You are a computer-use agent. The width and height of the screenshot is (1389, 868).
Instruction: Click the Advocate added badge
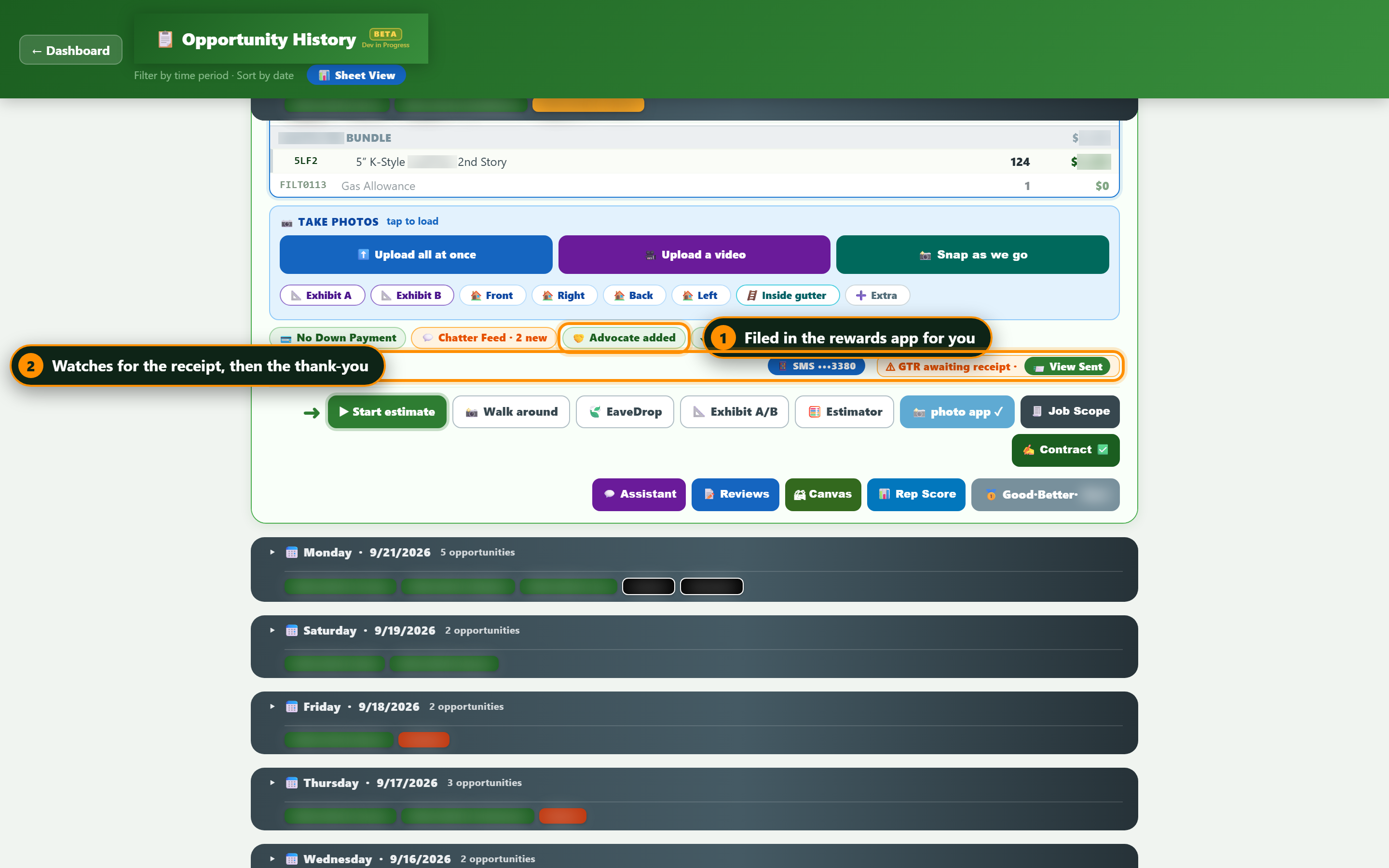click(x=624, y=338)
